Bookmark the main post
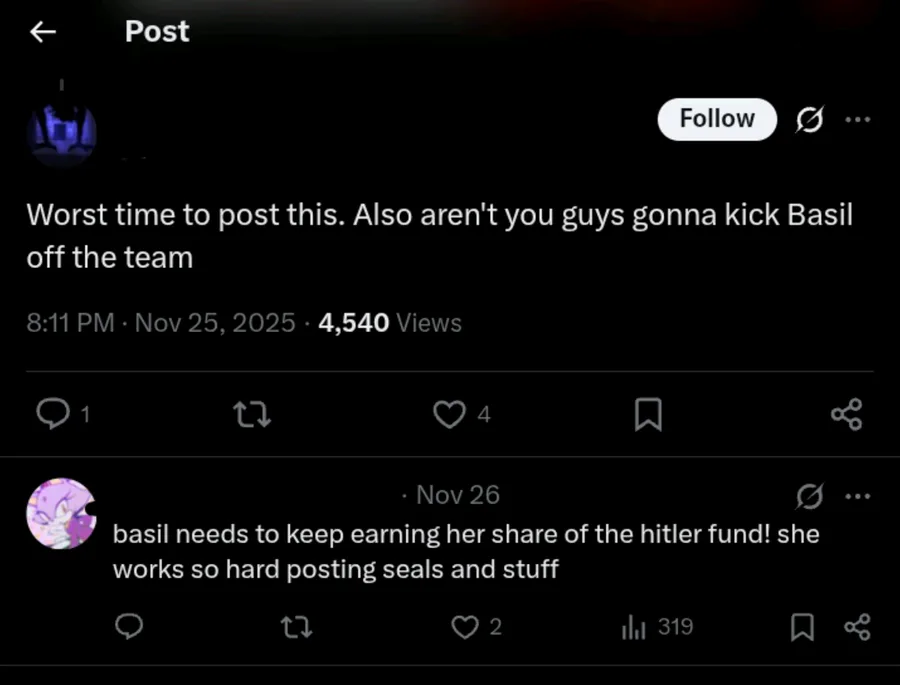This screenshot has height=685, width=900. point(649,414)
